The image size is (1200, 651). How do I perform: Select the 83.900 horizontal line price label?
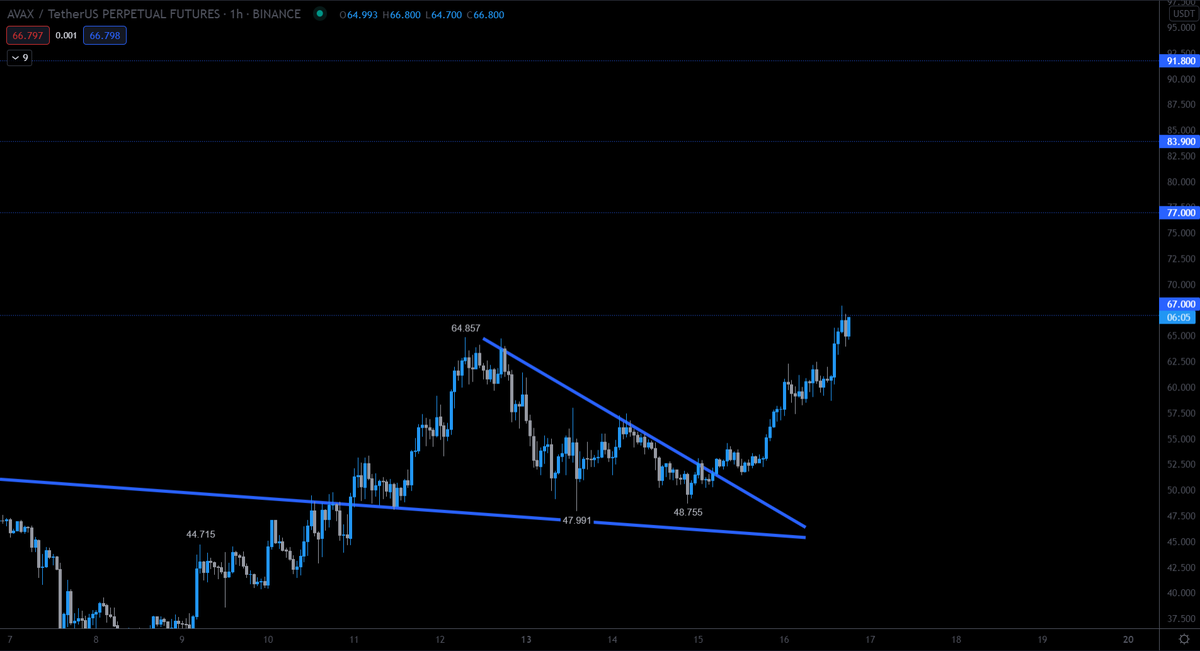(x=1179, y=142)
